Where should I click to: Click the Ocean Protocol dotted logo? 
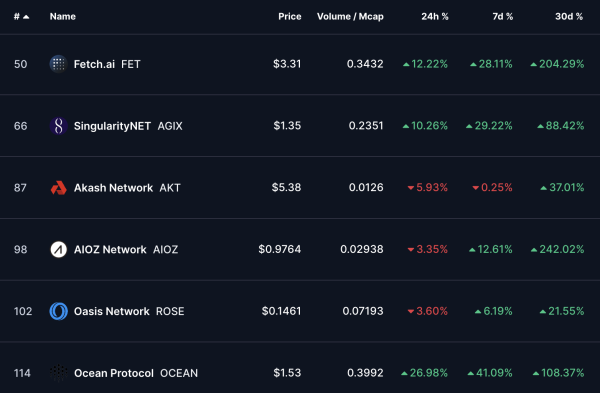[59, 373]
